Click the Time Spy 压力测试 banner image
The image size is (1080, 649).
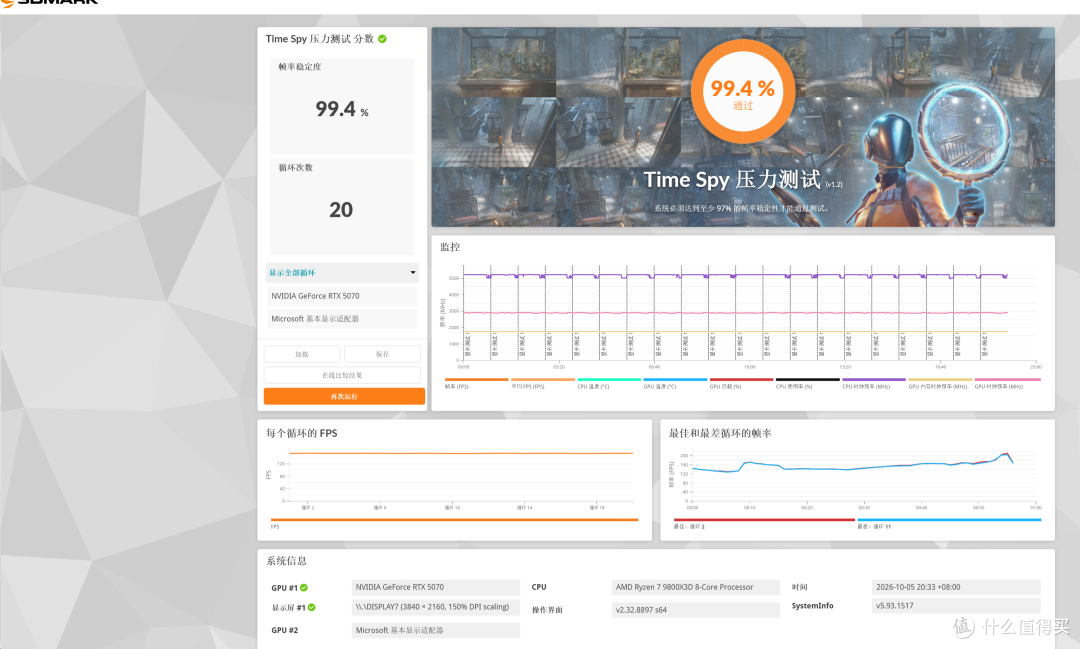pyautogui.click(x=742, y=127)
